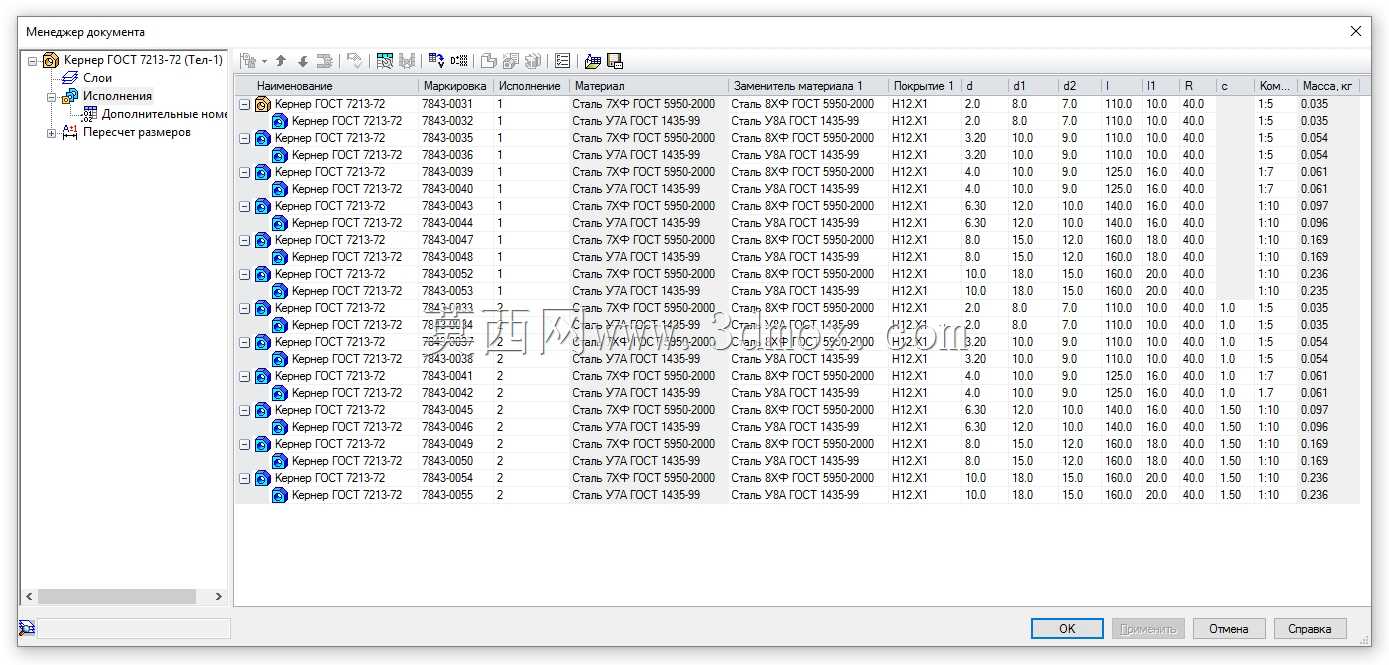Click the greyed second copy-properties toolbar icon
1389x665 pixels.
tap(510, 61)
